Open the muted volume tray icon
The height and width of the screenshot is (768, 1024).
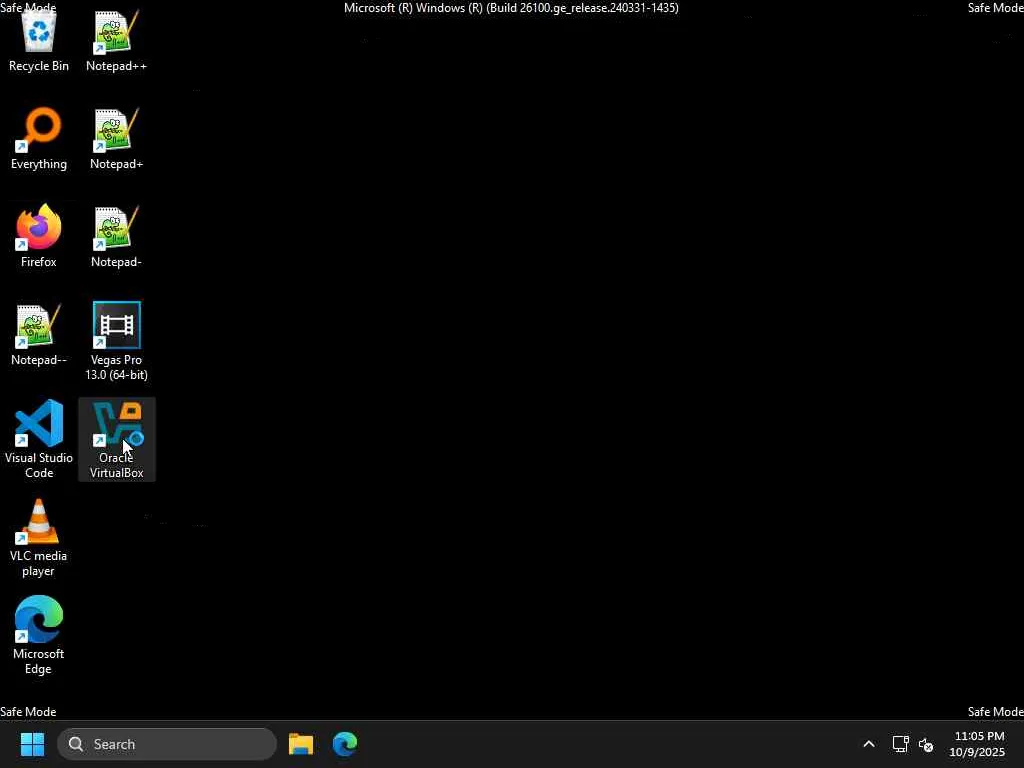(925, 744)
